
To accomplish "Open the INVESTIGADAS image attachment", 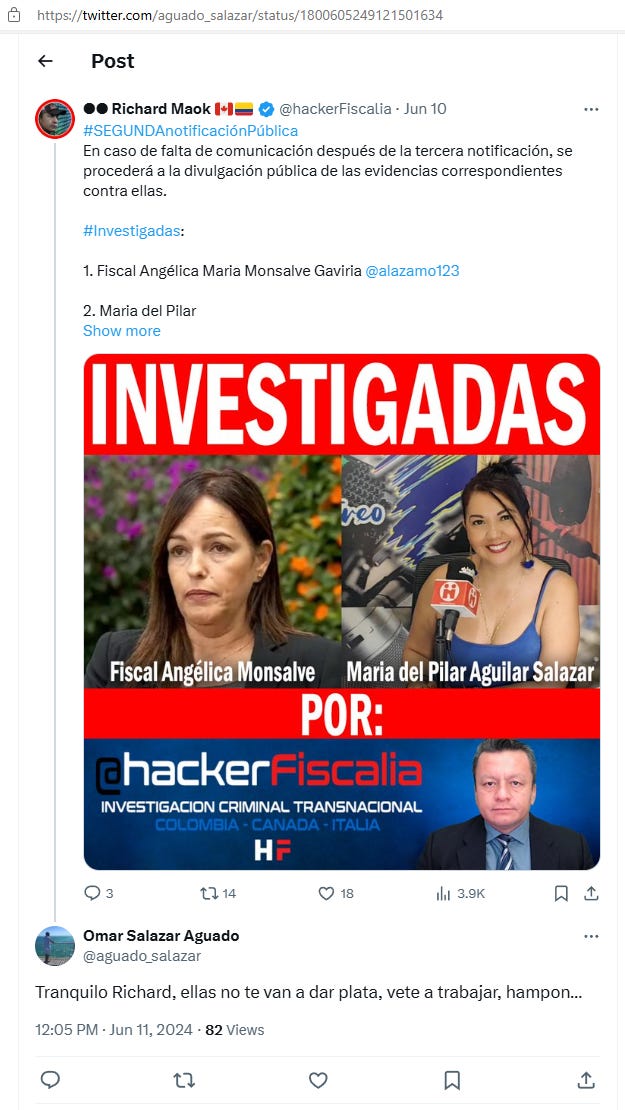I will [342, 612].
